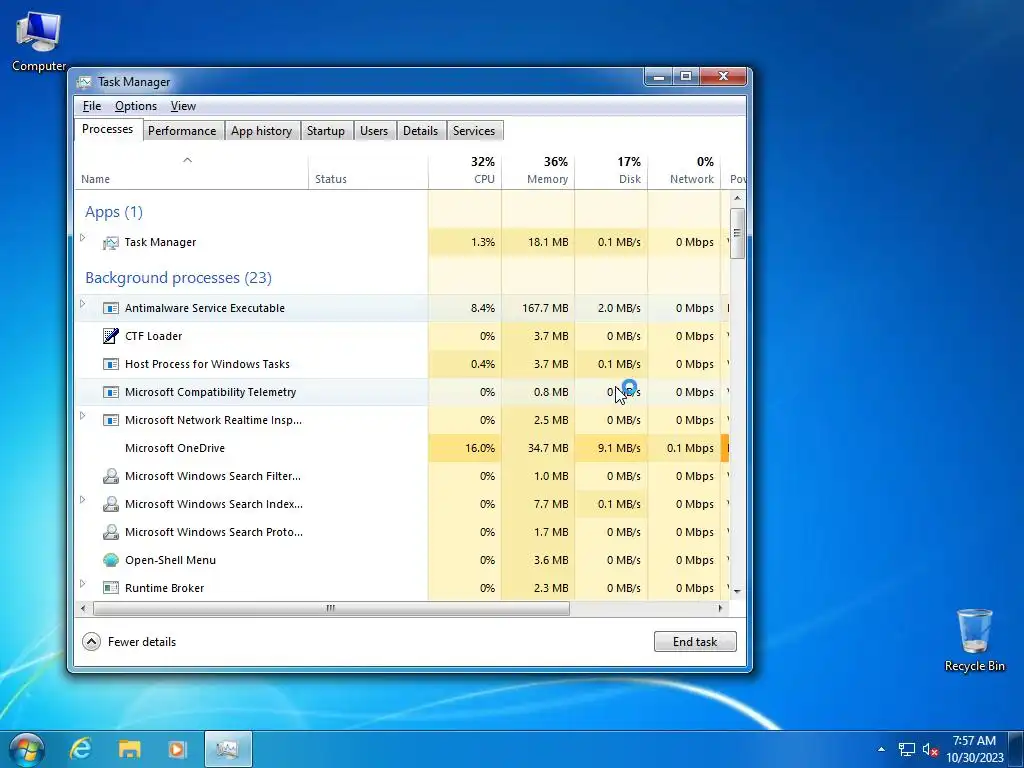Open the File menu

91,106
